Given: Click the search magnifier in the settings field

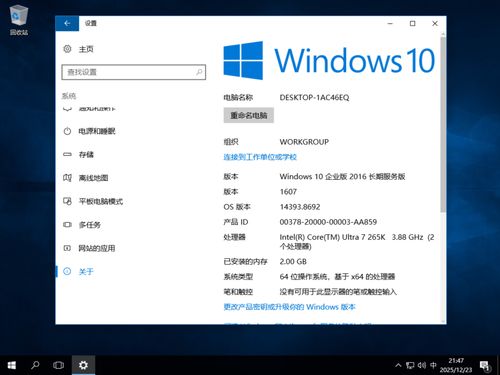Looking at the screenshot, I should click(x=199, y=72).
